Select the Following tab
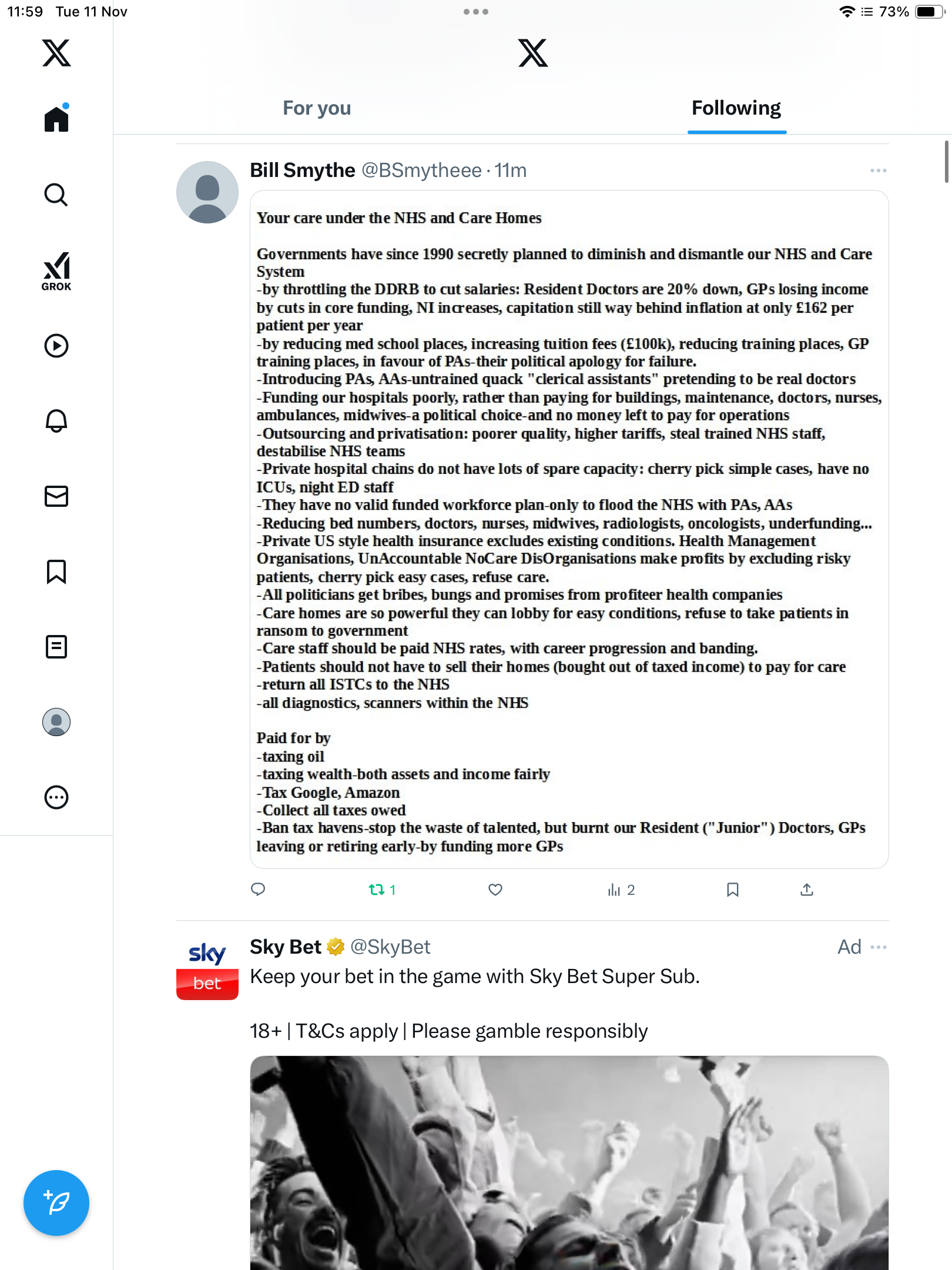952x1270 pixels. (736, 108)
